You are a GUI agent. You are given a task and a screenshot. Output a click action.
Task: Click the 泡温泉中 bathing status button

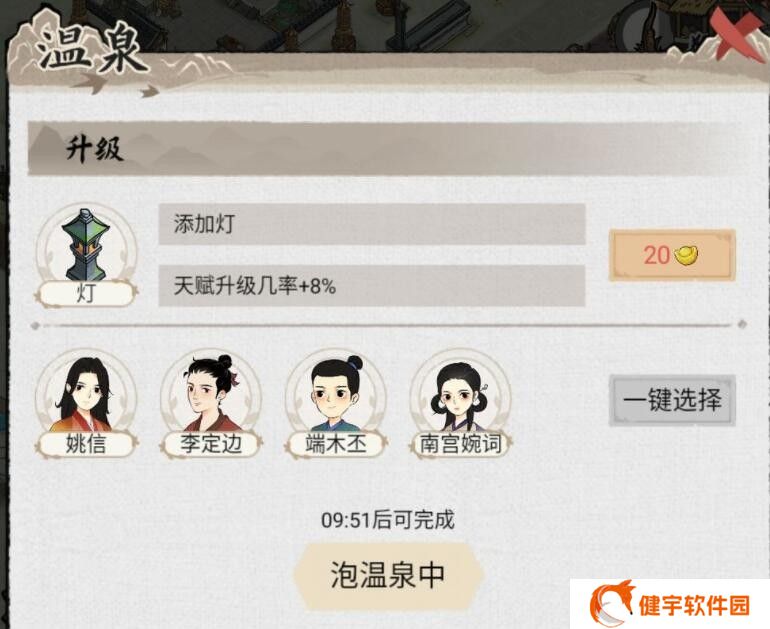pyautogui.click(x=388, y=574)
